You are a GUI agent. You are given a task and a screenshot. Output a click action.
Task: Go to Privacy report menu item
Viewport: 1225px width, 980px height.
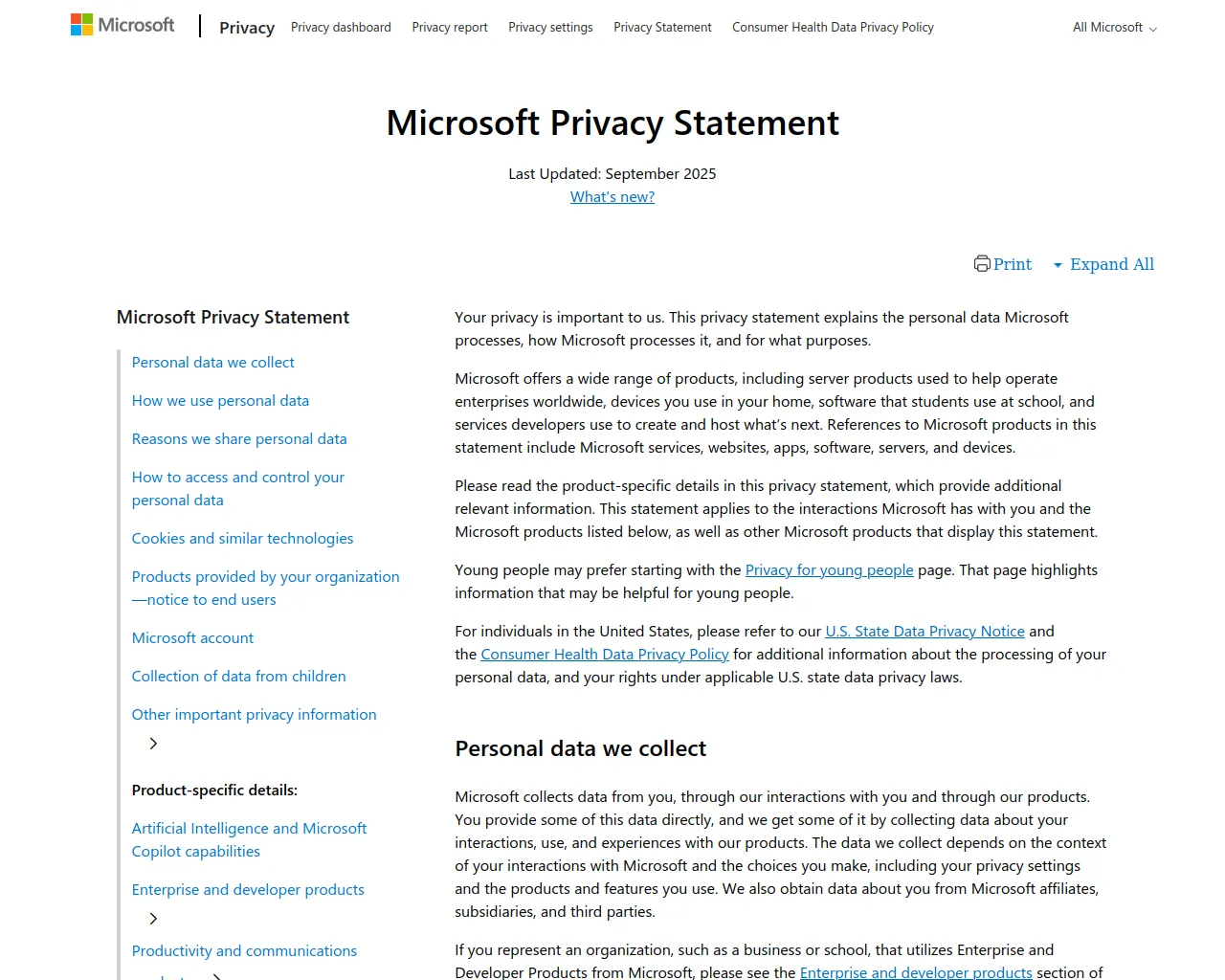click(x=450, y=28)
